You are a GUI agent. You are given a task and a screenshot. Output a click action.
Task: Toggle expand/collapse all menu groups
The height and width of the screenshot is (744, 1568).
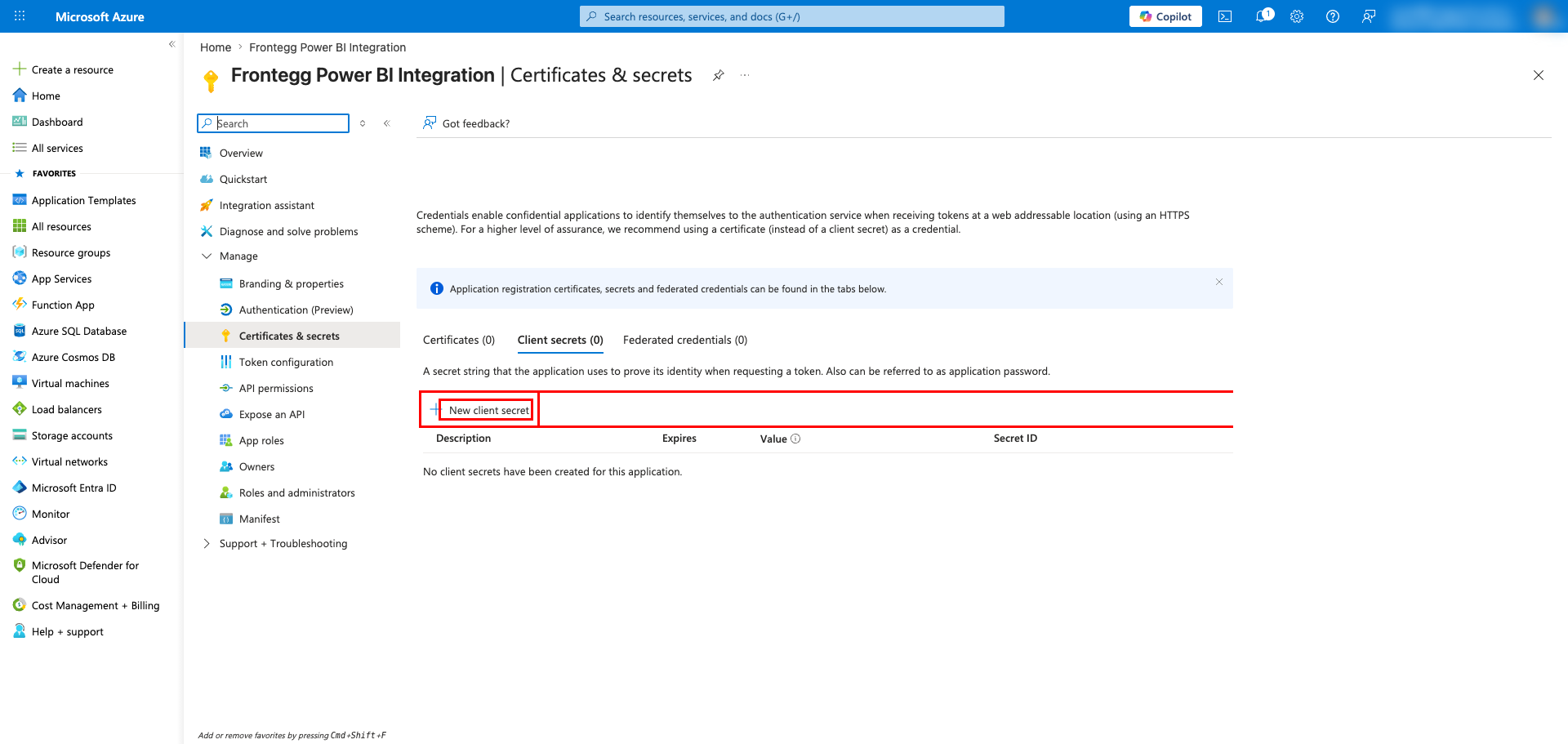(x=363, y=123)
